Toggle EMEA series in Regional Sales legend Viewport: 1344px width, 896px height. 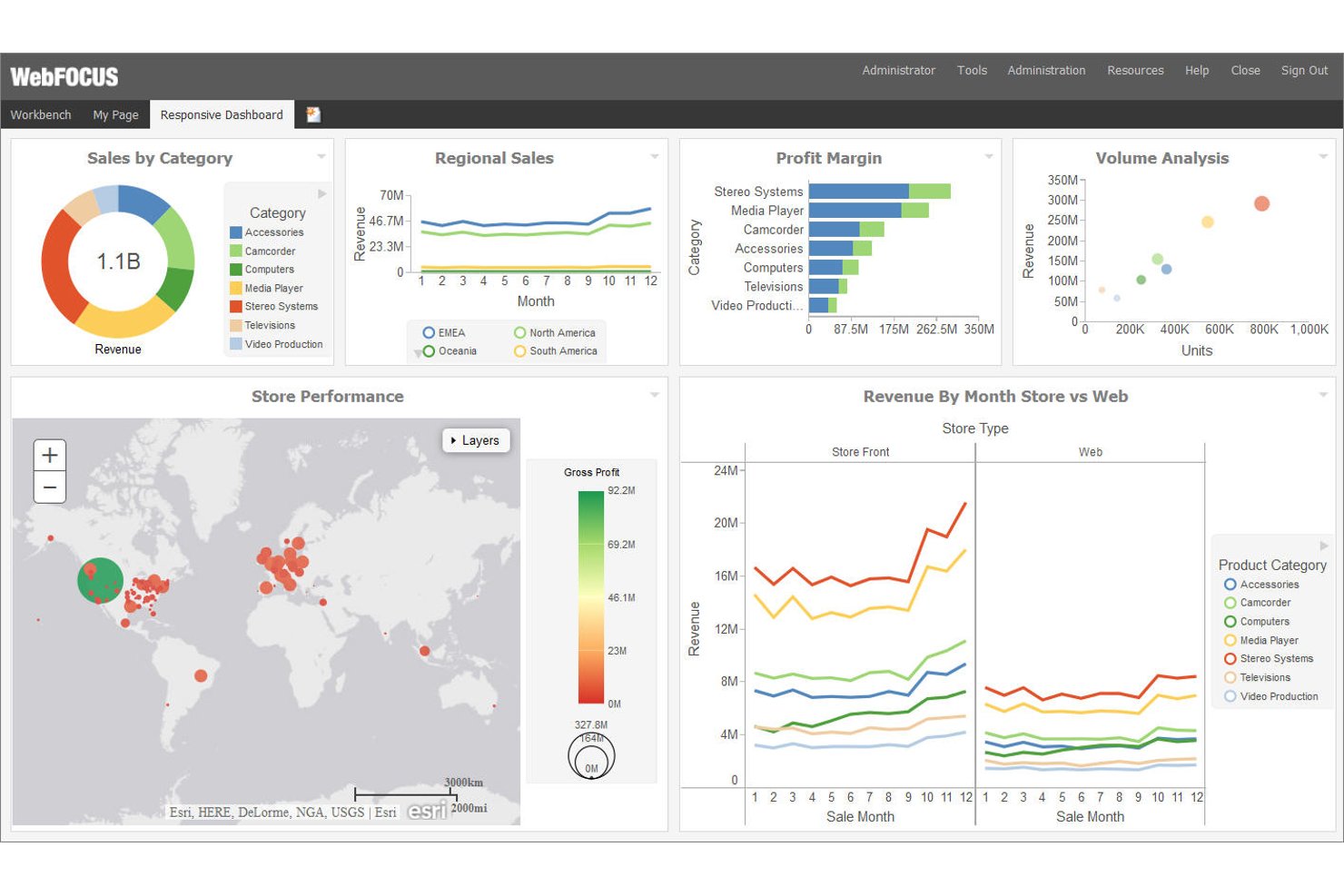[x=444, y=333]
